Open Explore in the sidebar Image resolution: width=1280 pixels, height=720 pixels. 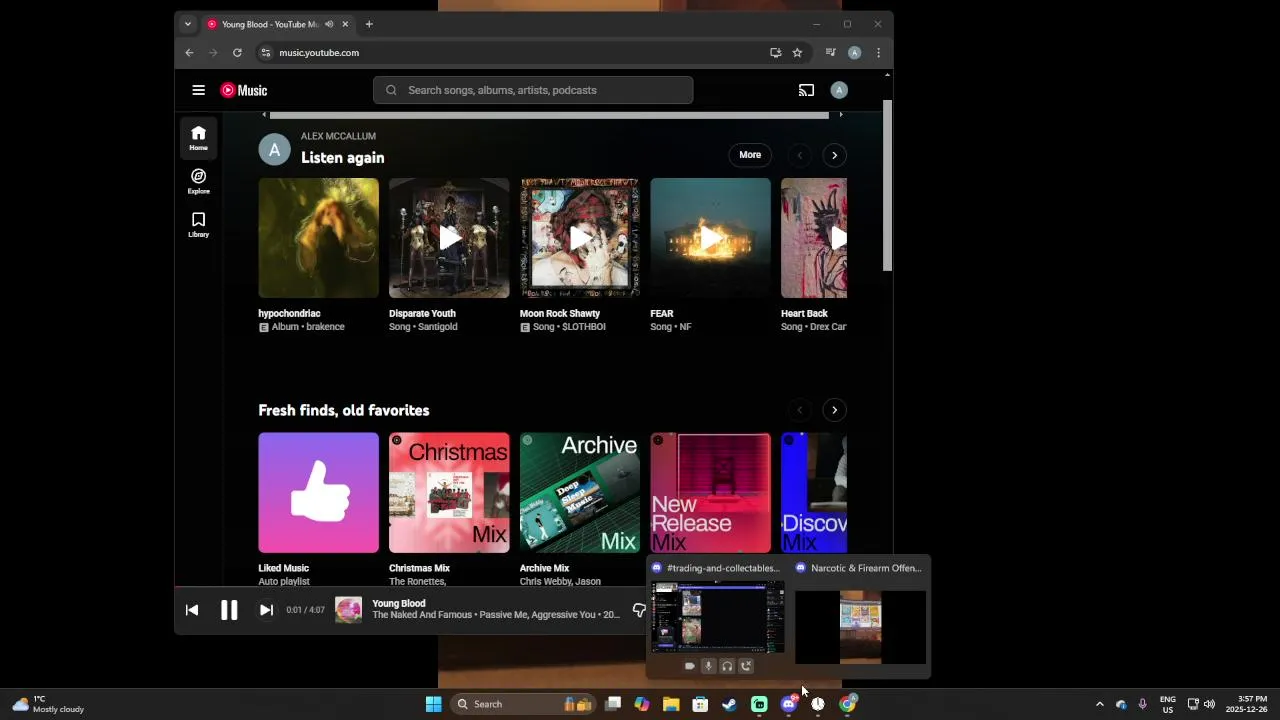tap(199, 181)
